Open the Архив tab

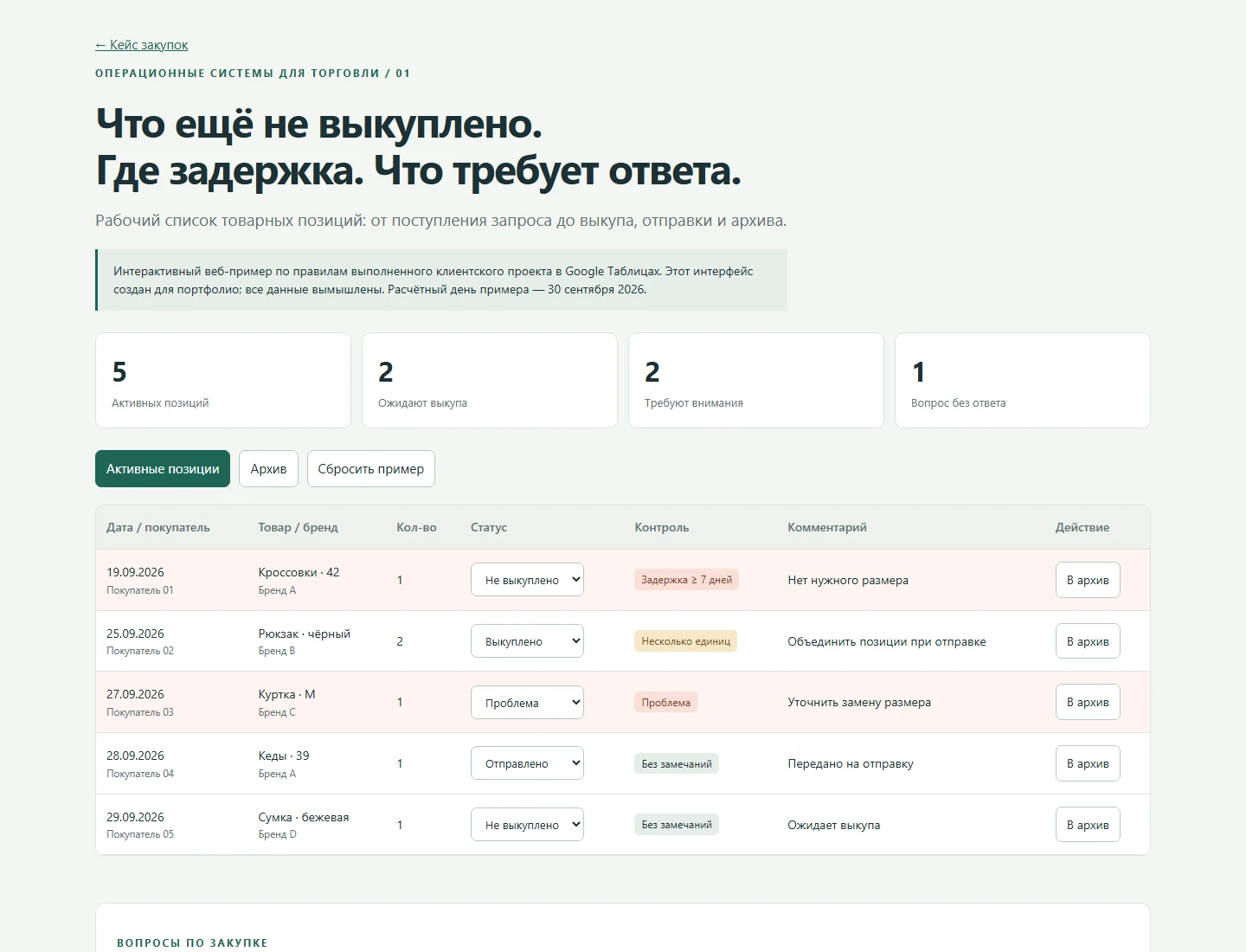click(268, 469)
